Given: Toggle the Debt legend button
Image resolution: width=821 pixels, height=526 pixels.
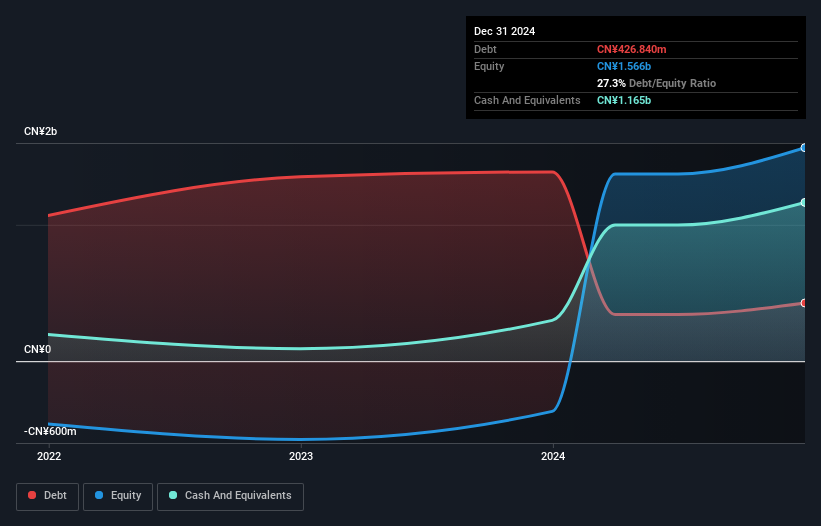Looking at the screenshot, I should (48, 496).
